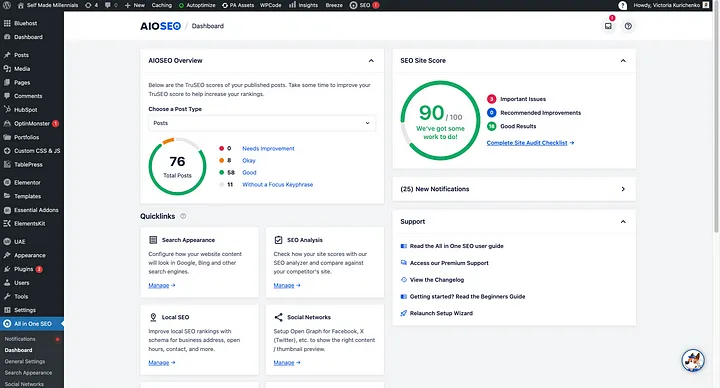The width and height of the screenshot is (720, 388).
Task: Click the 90/100 site score ring
Action: [440, 120]
